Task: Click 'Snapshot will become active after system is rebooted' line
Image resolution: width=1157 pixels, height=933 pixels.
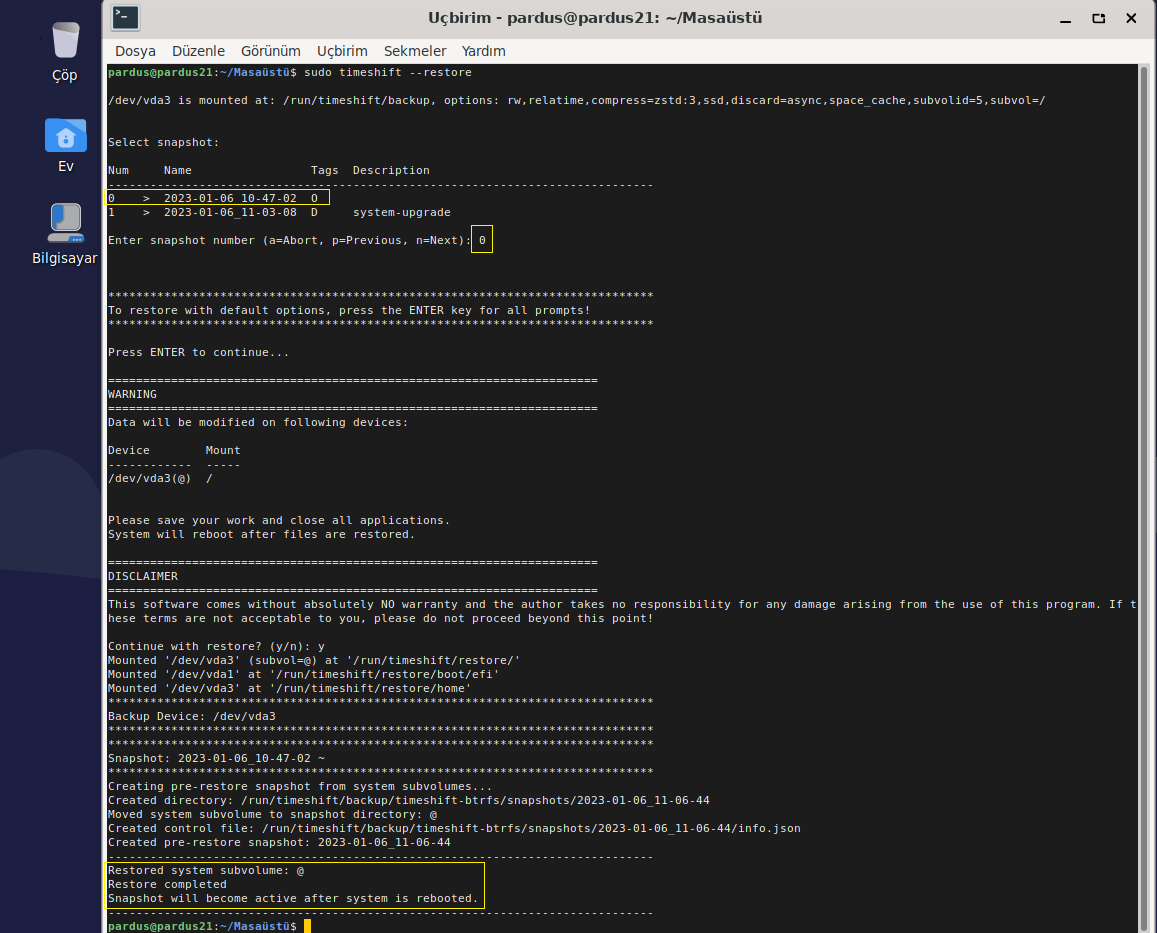Action: point(293,898)
